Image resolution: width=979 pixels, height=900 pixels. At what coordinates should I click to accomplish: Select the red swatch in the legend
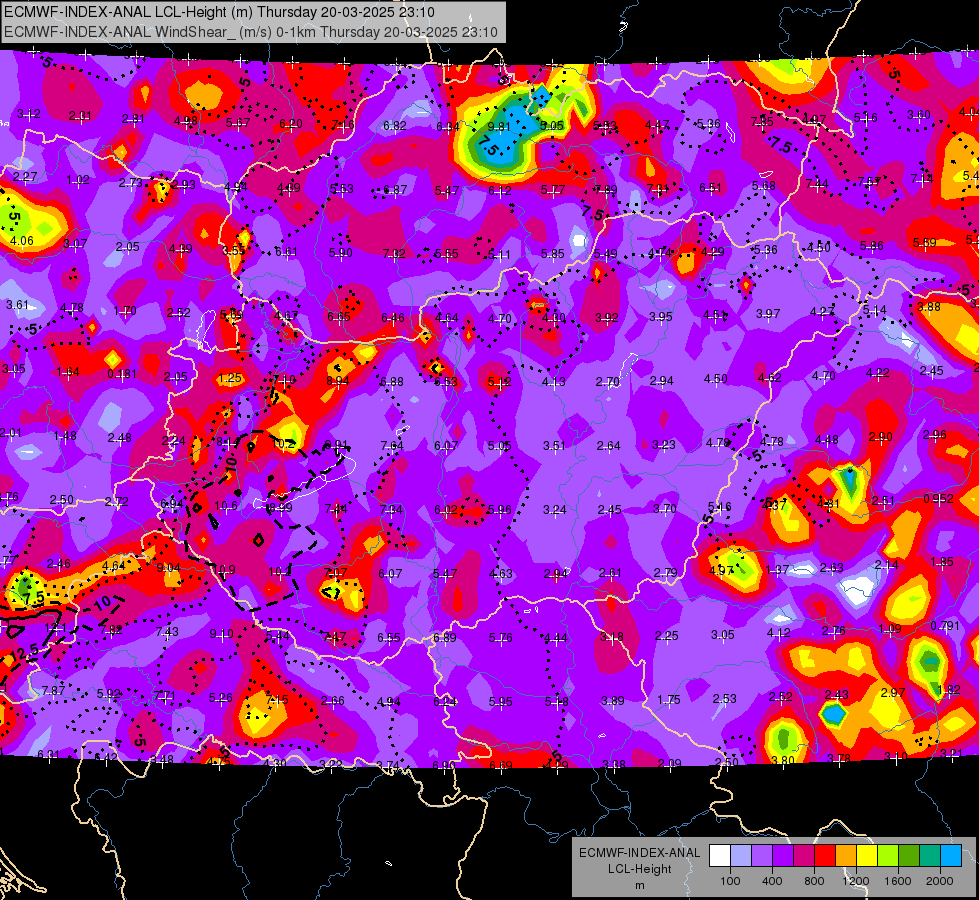825,856
